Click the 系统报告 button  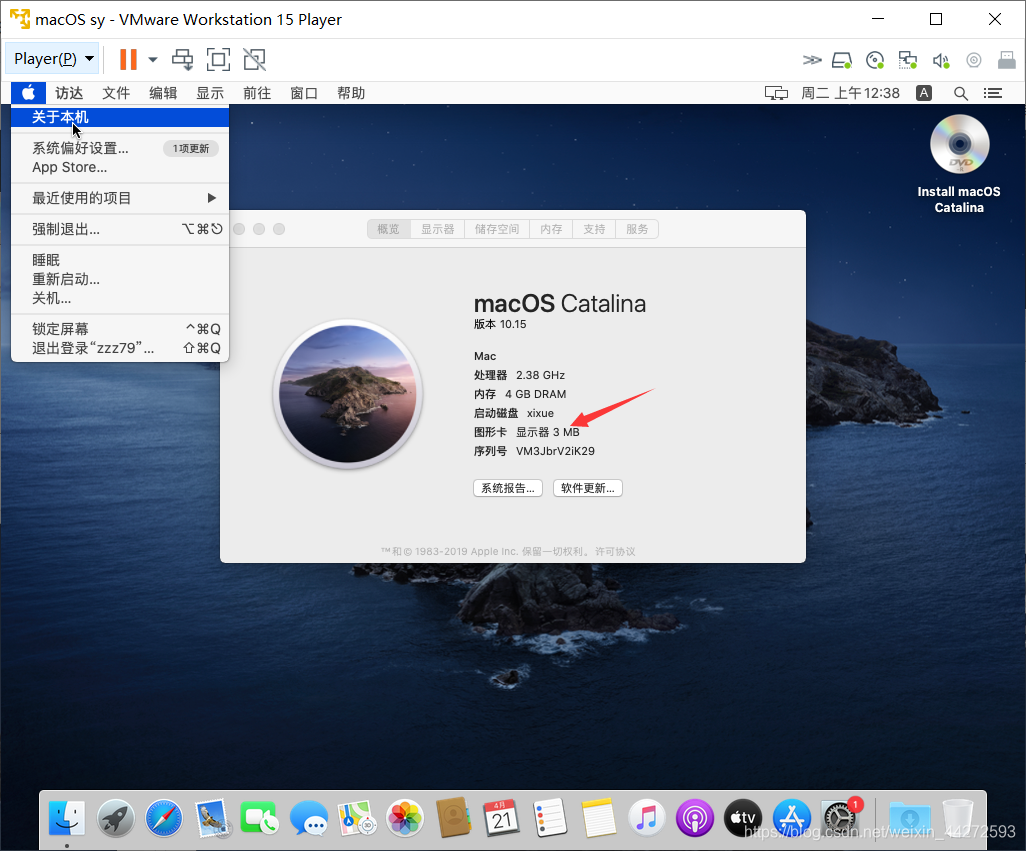(x=507, y=488)
